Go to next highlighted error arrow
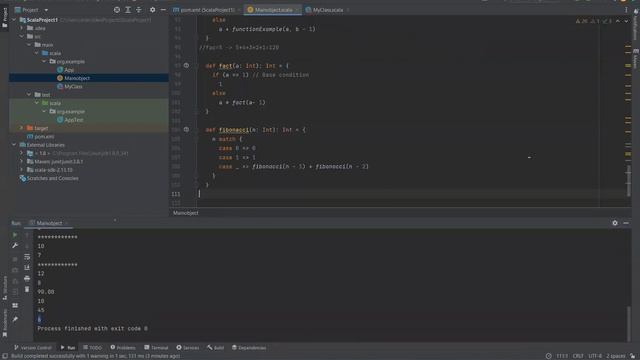The image size is (640, 360). click(x=626, y=21)
